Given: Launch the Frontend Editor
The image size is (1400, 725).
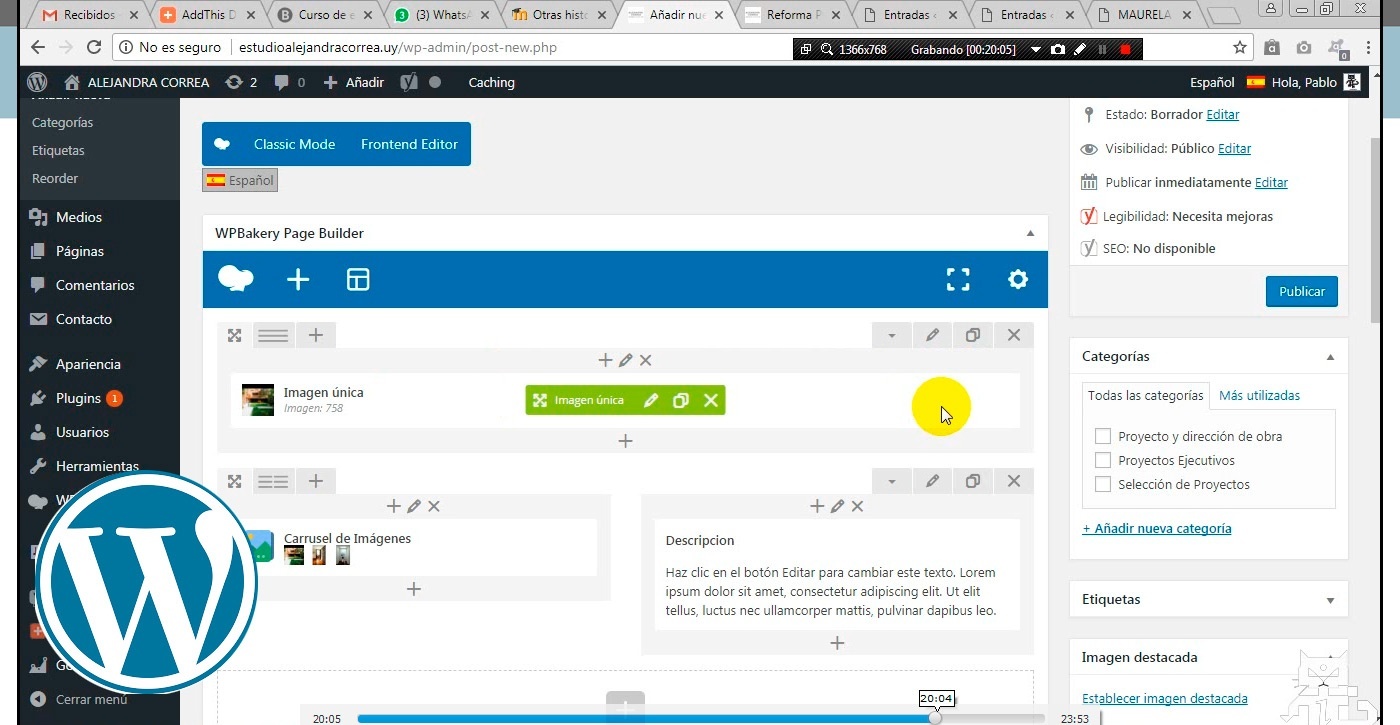Looking at the screenshot, I should pos(409,144).
